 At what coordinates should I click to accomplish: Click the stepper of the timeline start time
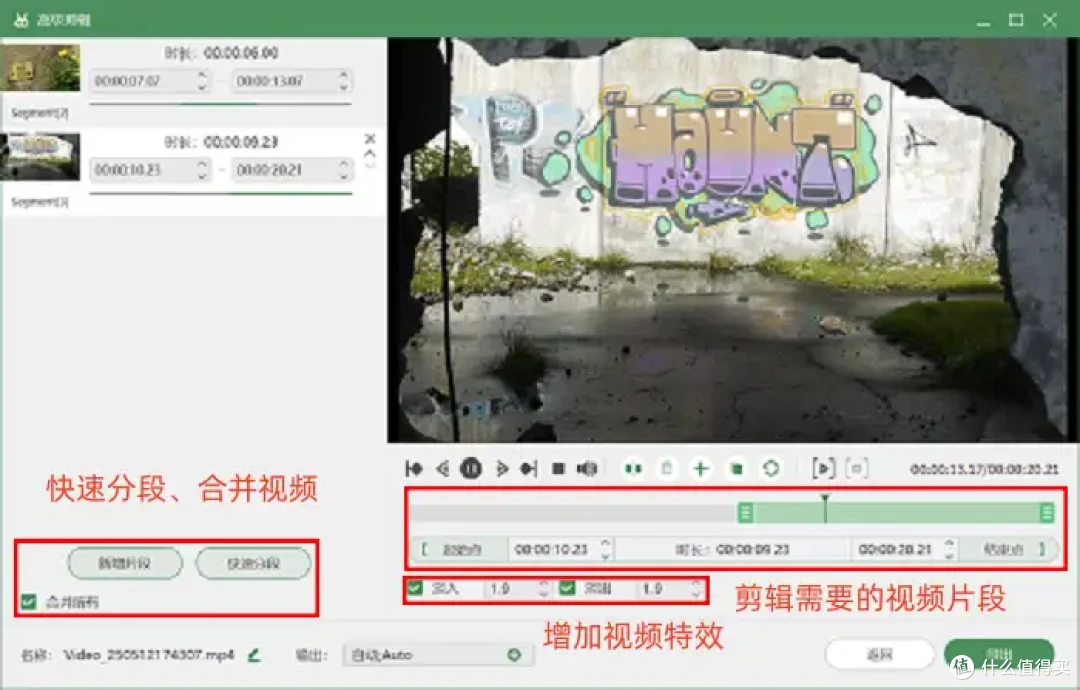605,550
